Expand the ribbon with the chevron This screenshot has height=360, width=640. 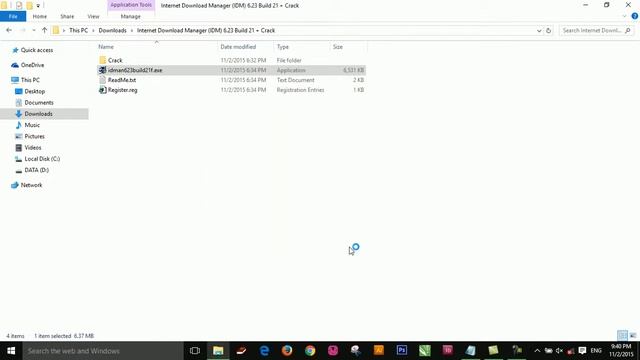click(x=624, y=16)
